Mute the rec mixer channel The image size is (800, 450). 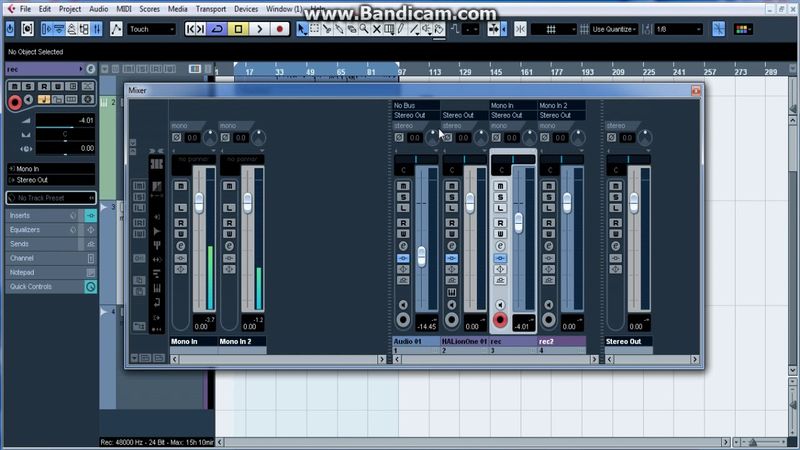point(501,186)
